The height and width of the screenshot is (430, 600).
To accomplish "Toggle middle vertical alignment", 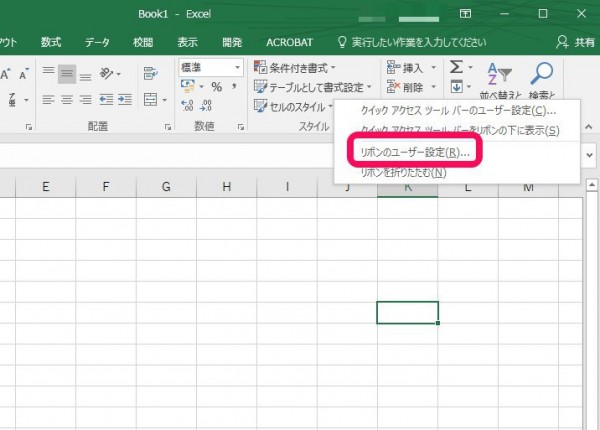I will (67, 73).
